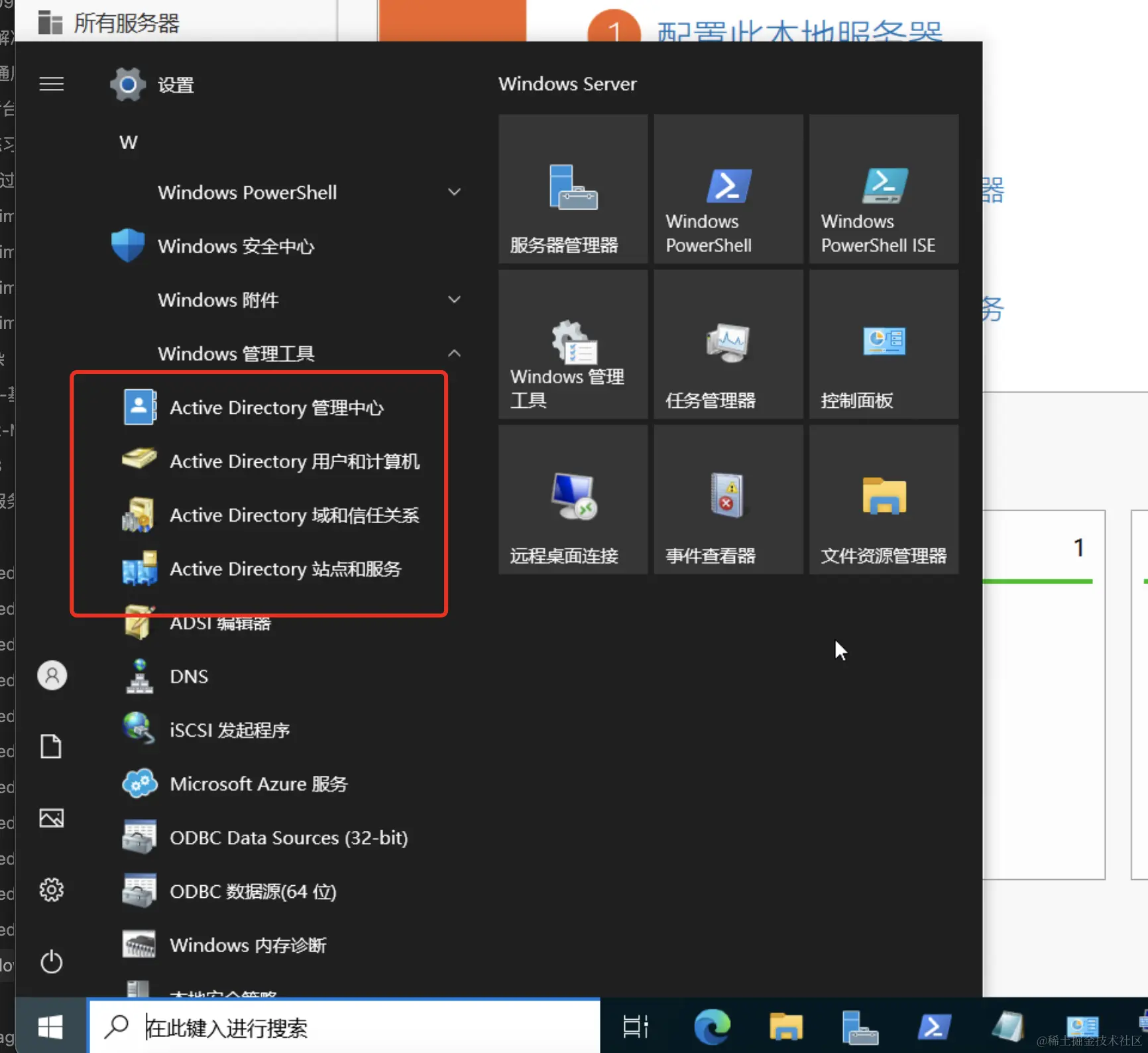This screenshot has width=1148, height=1053.
Task: Launch iSCSI 发起程序
Action: (206, 729)
